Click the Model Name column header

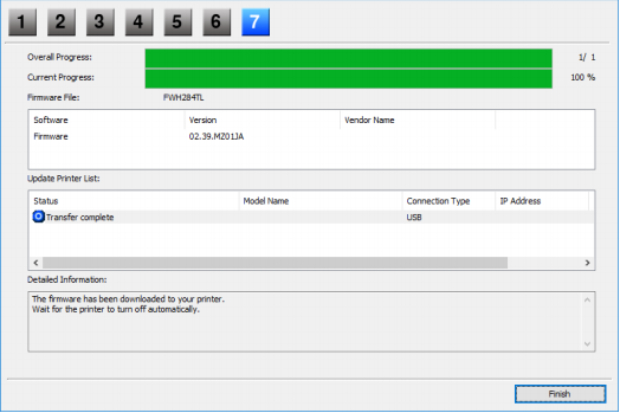[x=320, y=201]
